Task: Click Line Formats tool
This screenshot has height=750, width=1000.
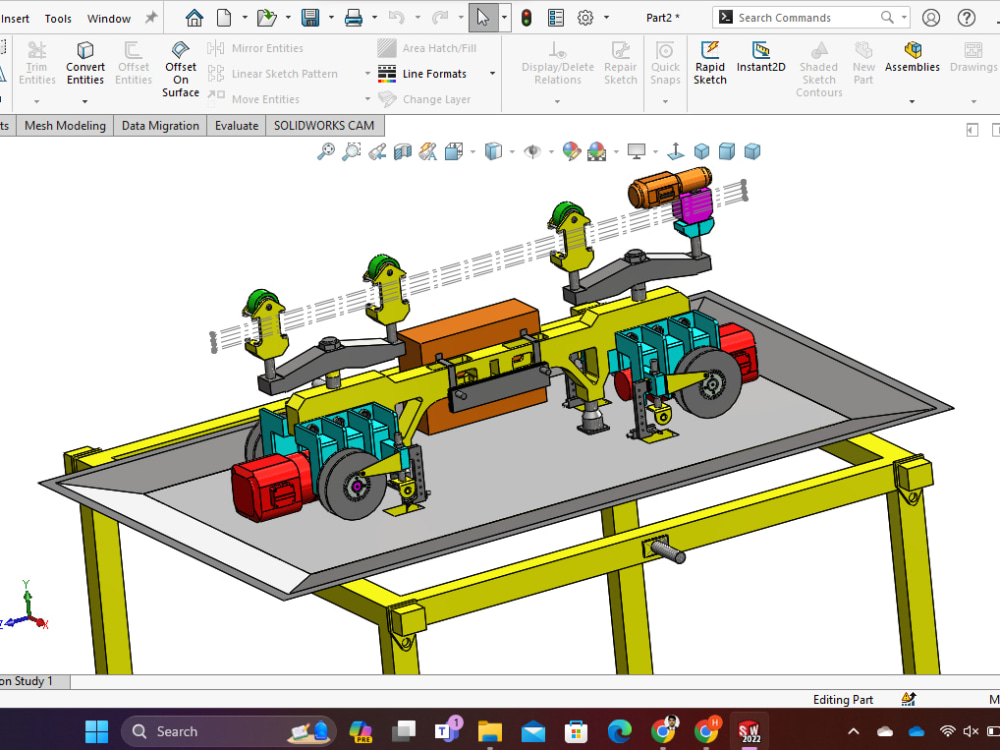Action: (422, 74)
